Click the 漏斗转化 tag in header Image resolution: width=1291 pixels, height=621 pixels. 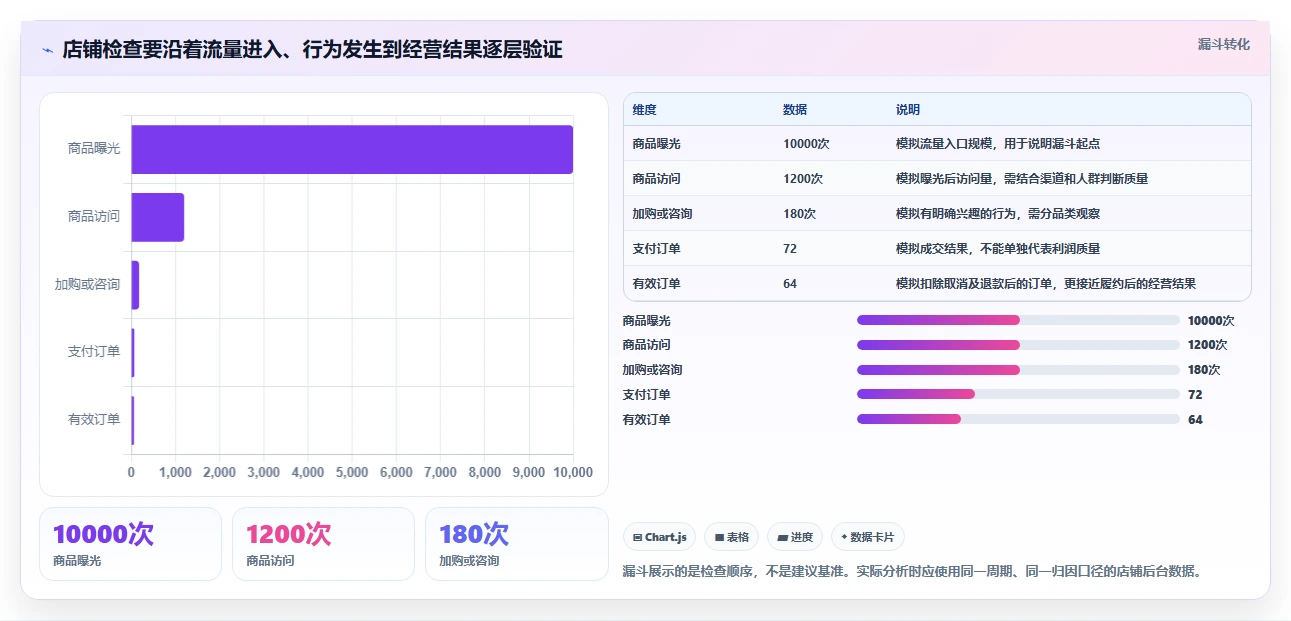1224,44
